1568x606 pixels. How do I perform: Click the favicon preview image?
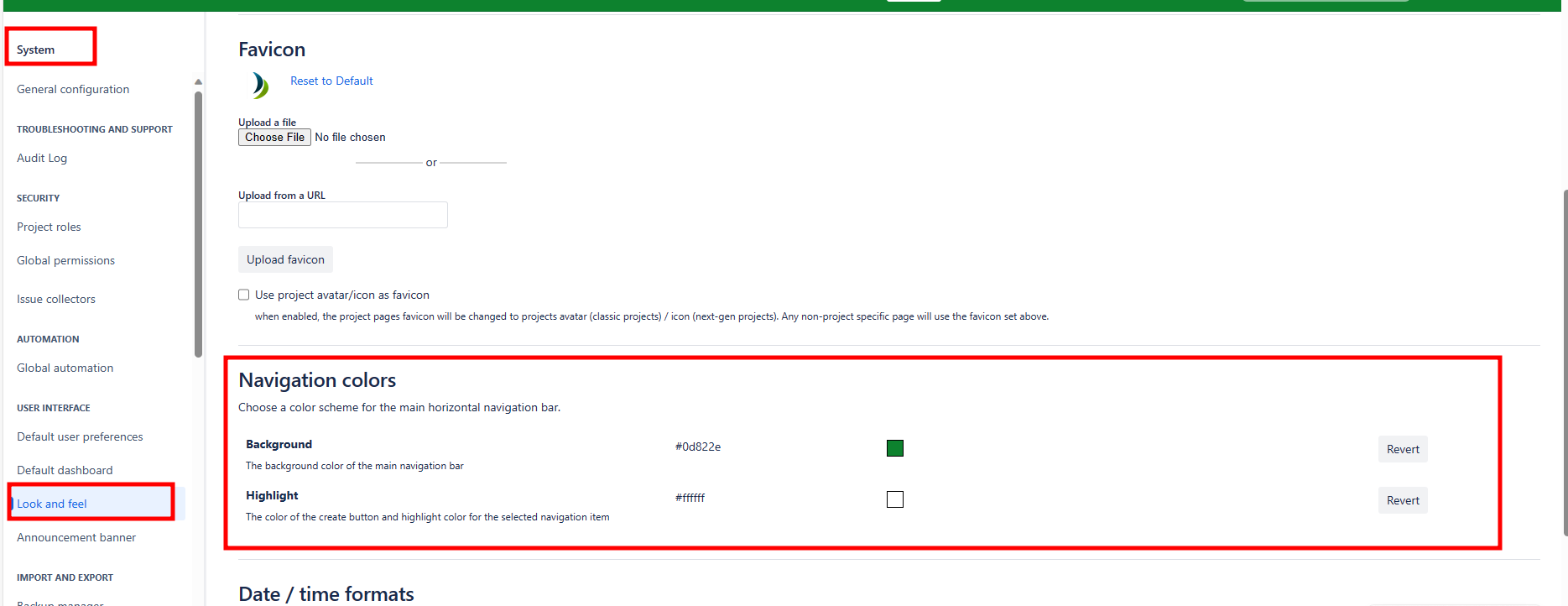tap(260, 85)
